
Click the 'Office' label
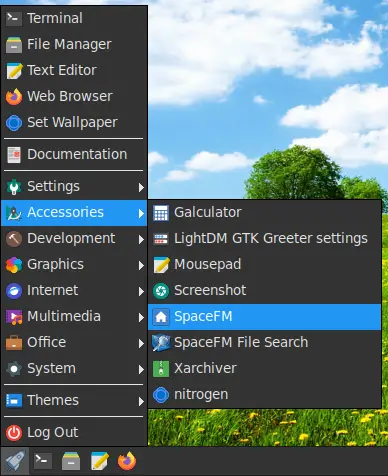pos(47,342)
